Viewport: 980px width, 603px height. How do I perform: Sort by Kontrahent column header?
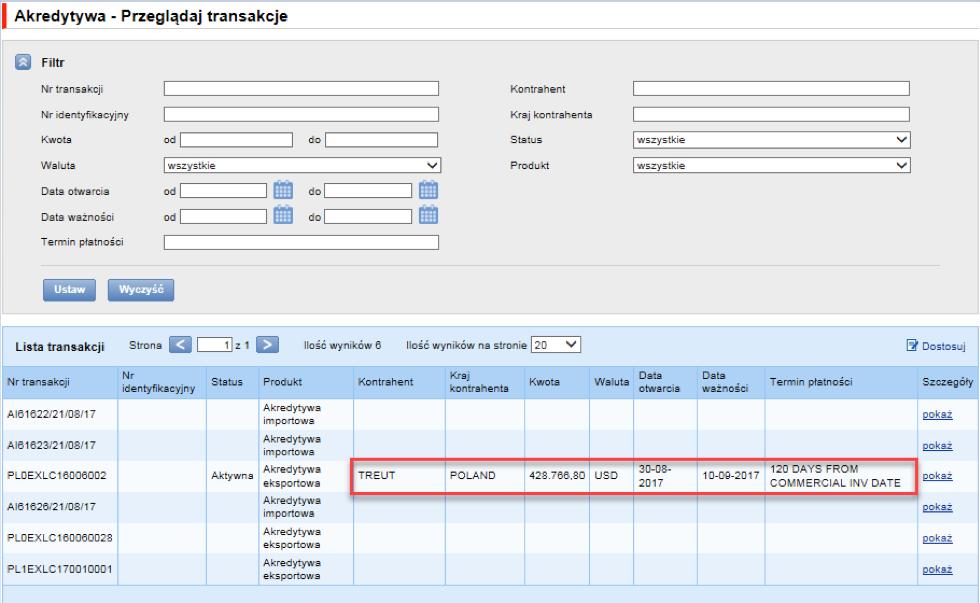click(x=386, y=382)
